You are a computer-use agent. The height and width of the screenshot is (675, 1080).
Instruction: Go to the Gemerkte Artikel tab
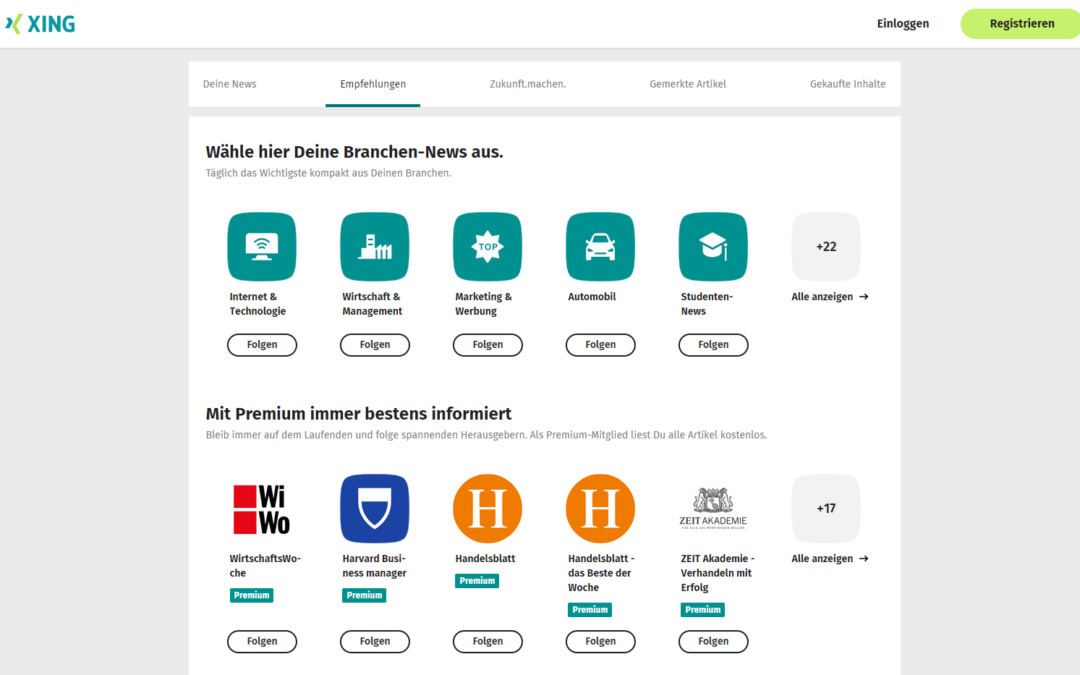[687, 84]
